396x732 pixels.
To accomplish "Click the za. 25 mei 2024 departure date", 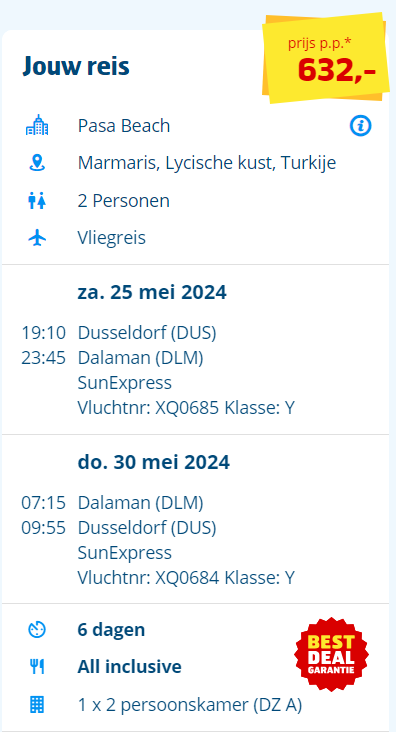I will pos(152,292).
